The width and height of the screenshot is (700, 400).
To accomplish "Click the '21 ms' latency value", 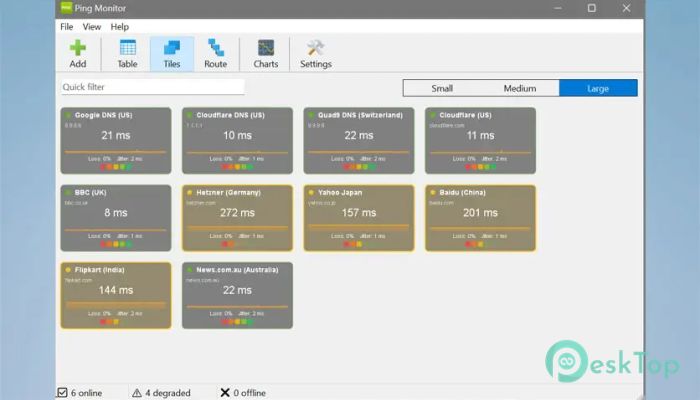I will (x=116, y=135).
